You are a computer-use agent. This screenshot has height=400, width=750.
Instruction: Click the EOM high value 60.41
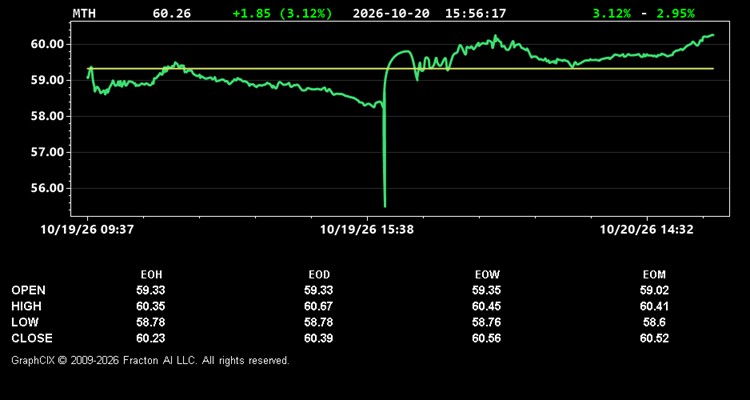pyautogui.click(x=654, y=306)
